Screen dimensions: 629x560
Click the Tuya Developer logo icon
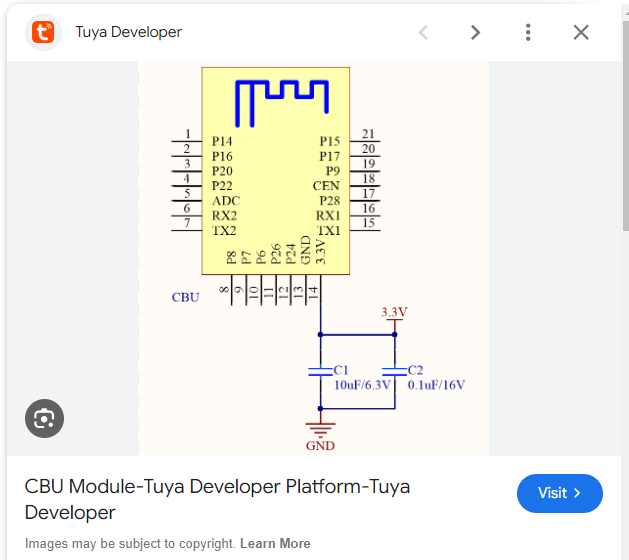coord(43,32)
